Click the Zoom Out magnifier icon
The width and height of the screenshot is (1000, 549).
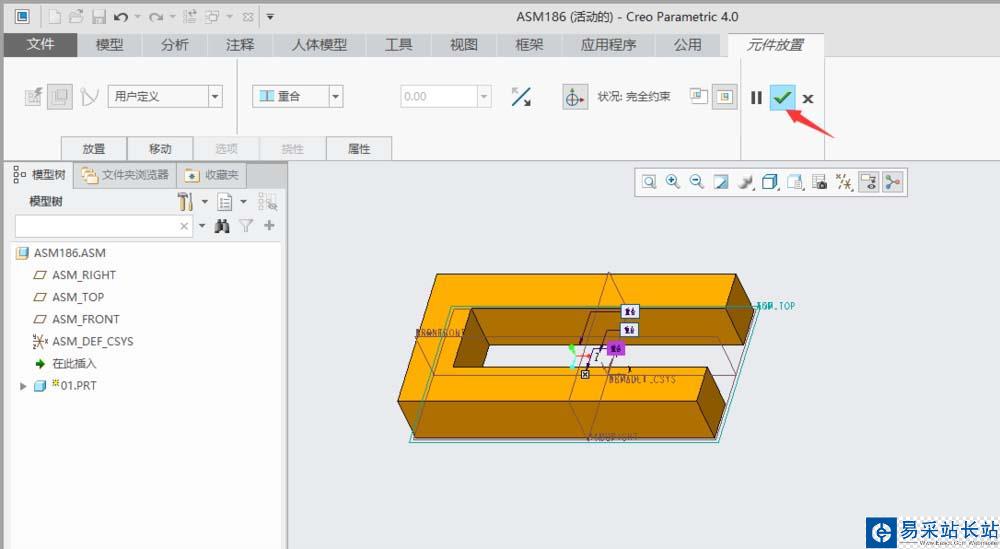[696, 182]
